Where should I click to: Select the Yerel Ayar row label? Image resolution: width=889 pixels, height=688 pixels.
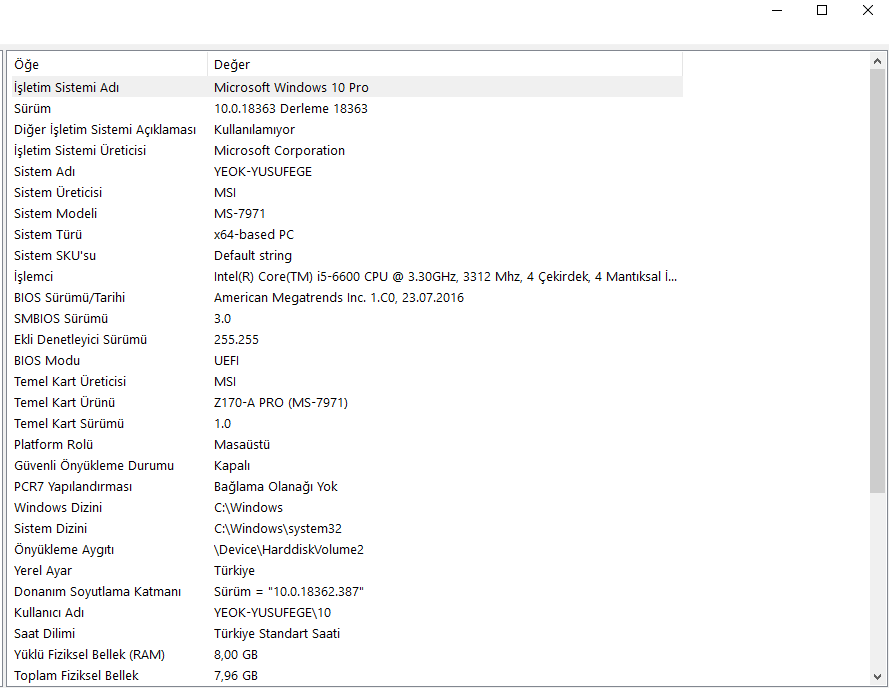[43, 570]
